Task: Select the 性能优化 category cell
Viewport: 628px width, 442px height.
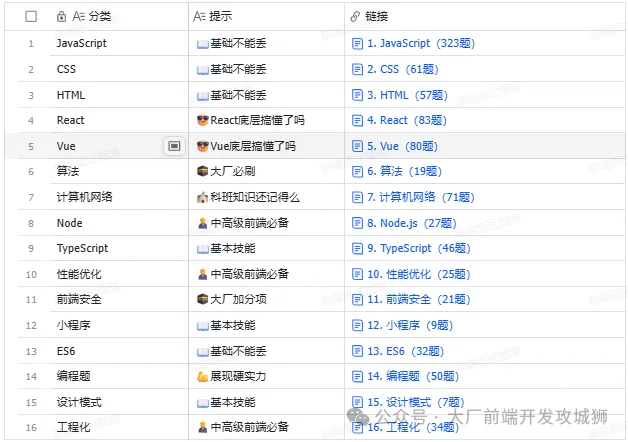Action: tap(119, 274)
